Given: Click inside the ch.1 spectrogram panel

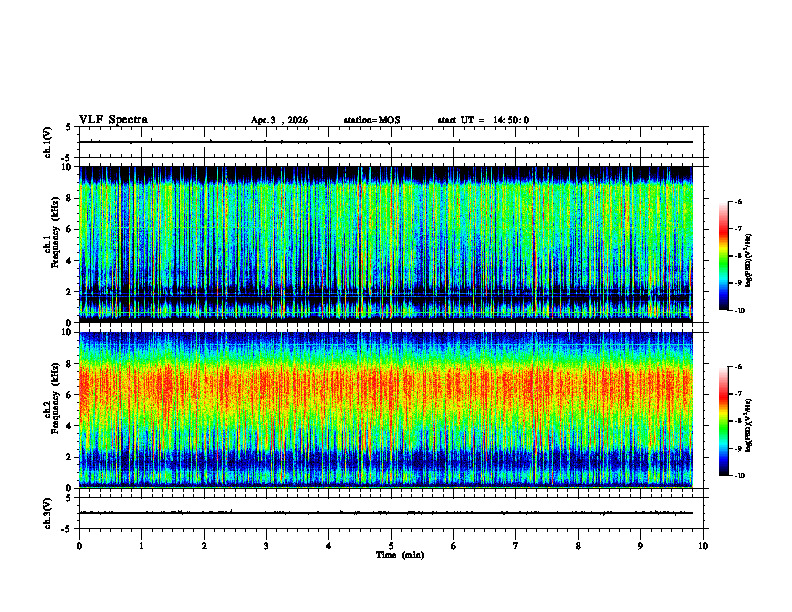Looking at the screenshot, I should [386, 244].
